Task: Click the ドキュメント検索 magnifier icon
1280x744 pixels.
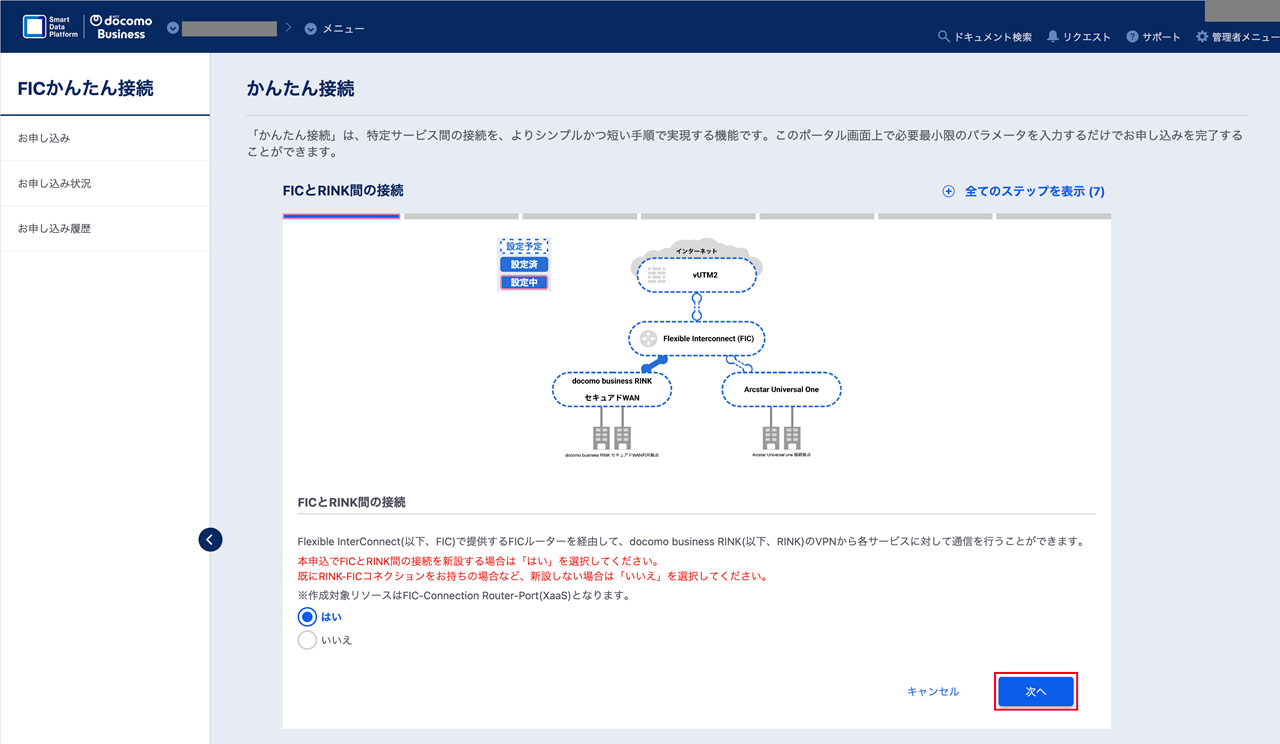Action: point(943,37)
